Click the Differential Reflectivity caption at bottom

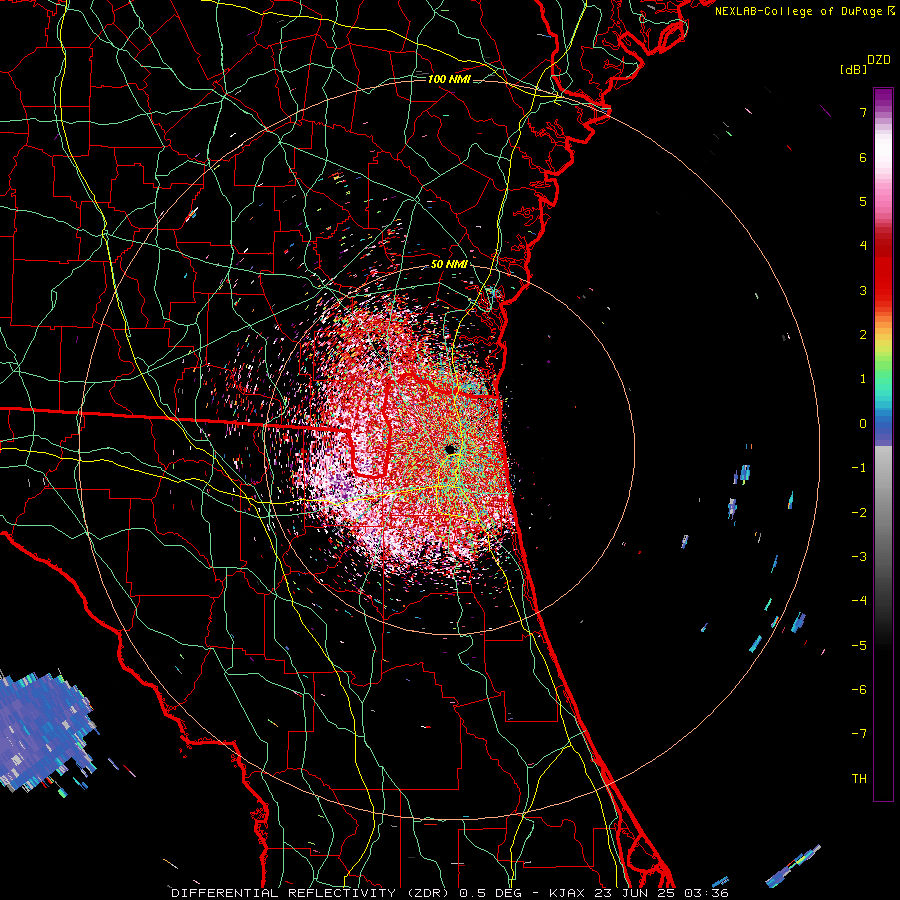(x=450, y=893)
